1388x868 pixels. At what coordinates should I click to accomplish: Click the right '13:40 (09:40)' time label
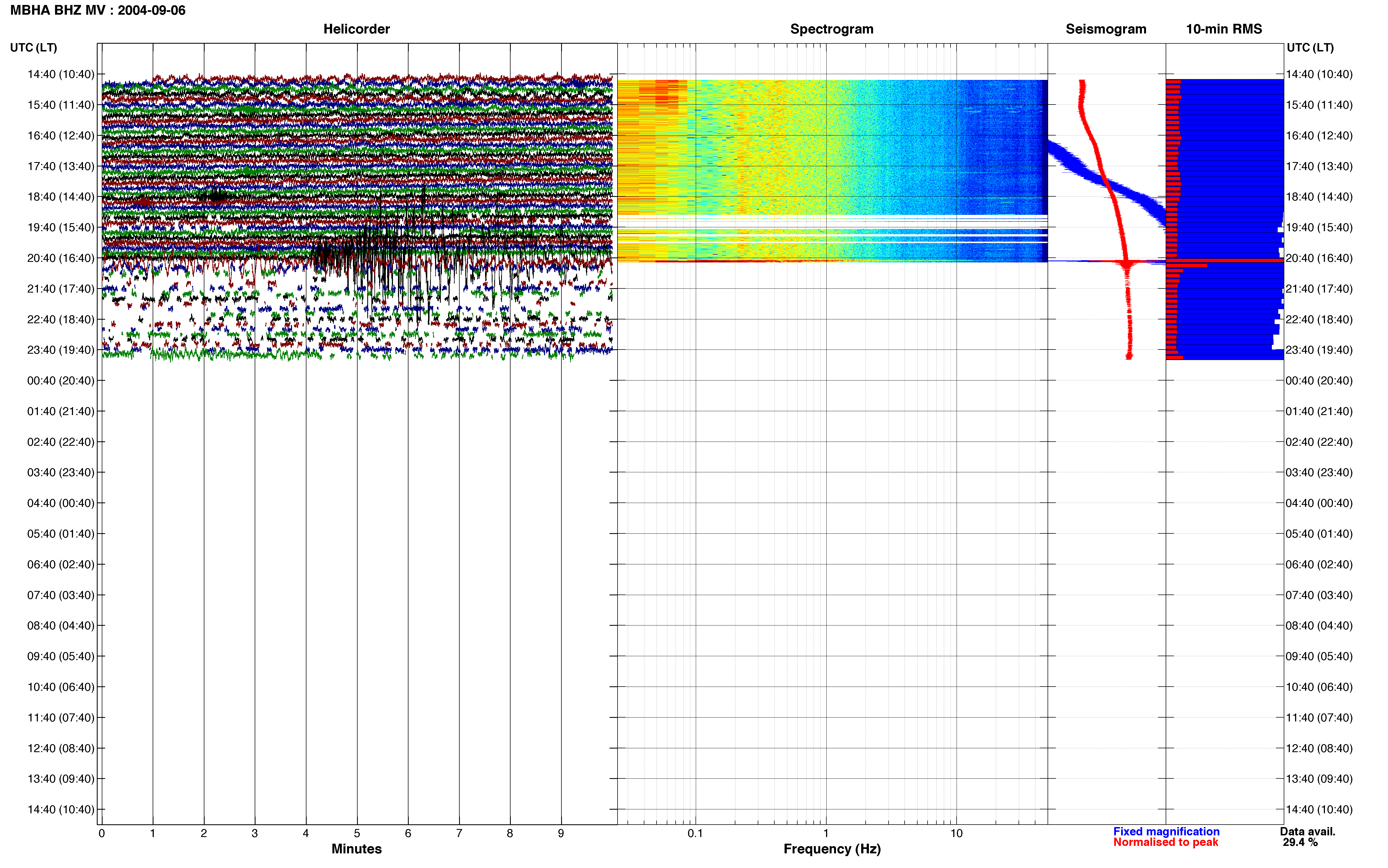coord(1319,778)
